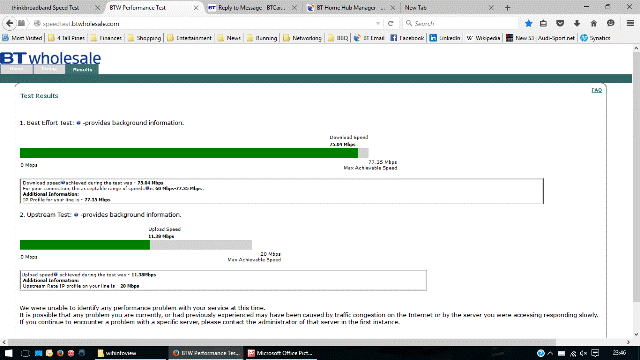The image size is (640, 360).
Task: Open the Firefox hamburger menu
Action: 630,23
